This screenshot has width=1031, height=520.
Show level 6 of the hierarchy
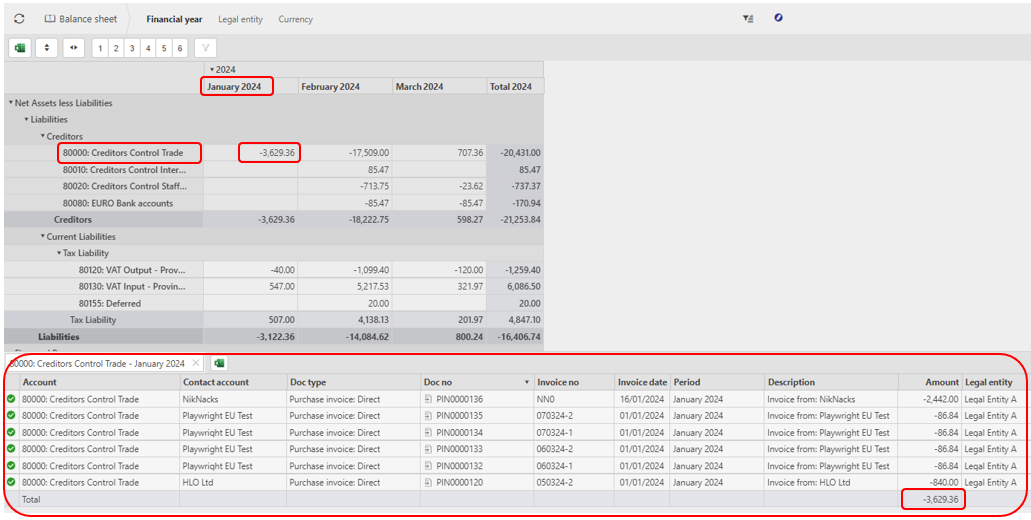(x=180, y=48)
